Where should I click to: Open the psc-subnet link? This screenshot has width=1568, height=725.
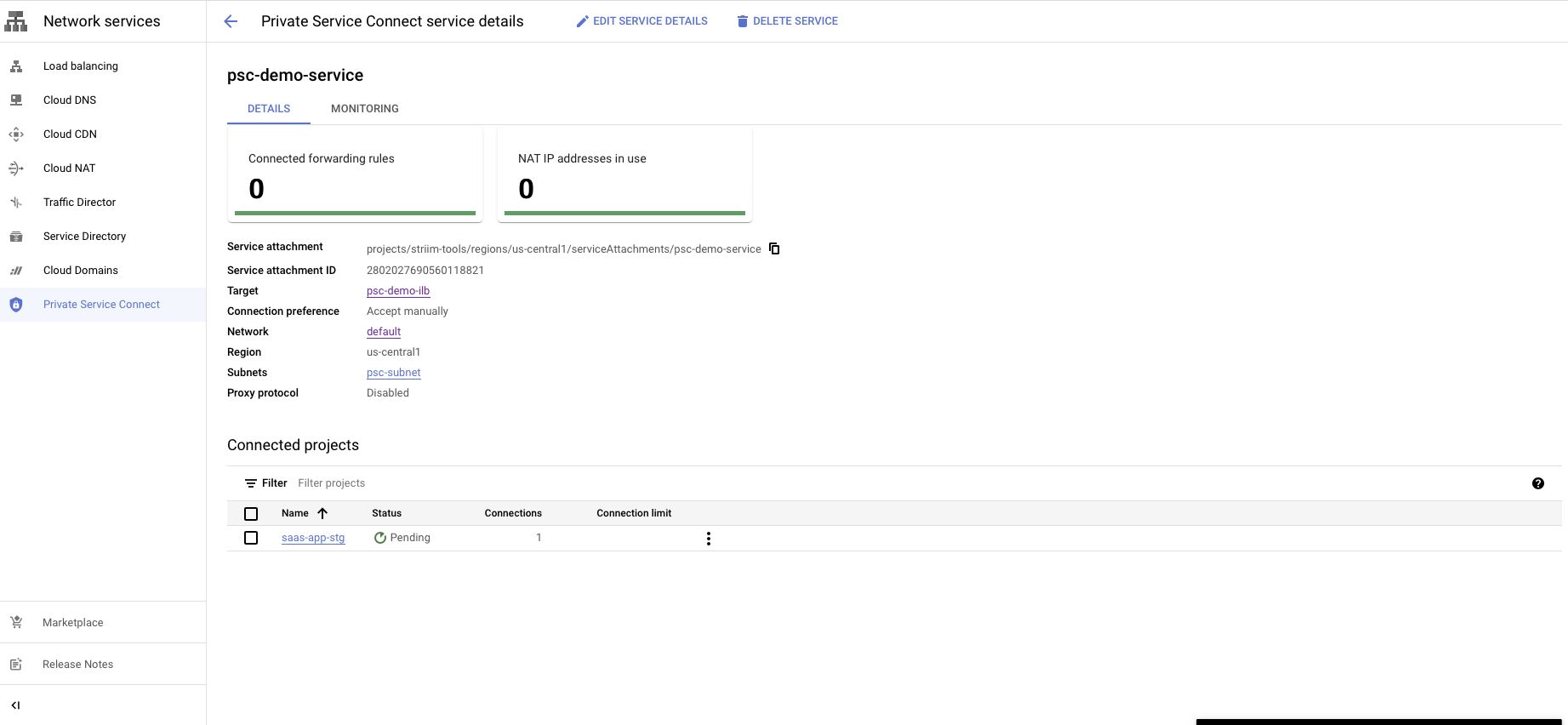tap(393, 373)
